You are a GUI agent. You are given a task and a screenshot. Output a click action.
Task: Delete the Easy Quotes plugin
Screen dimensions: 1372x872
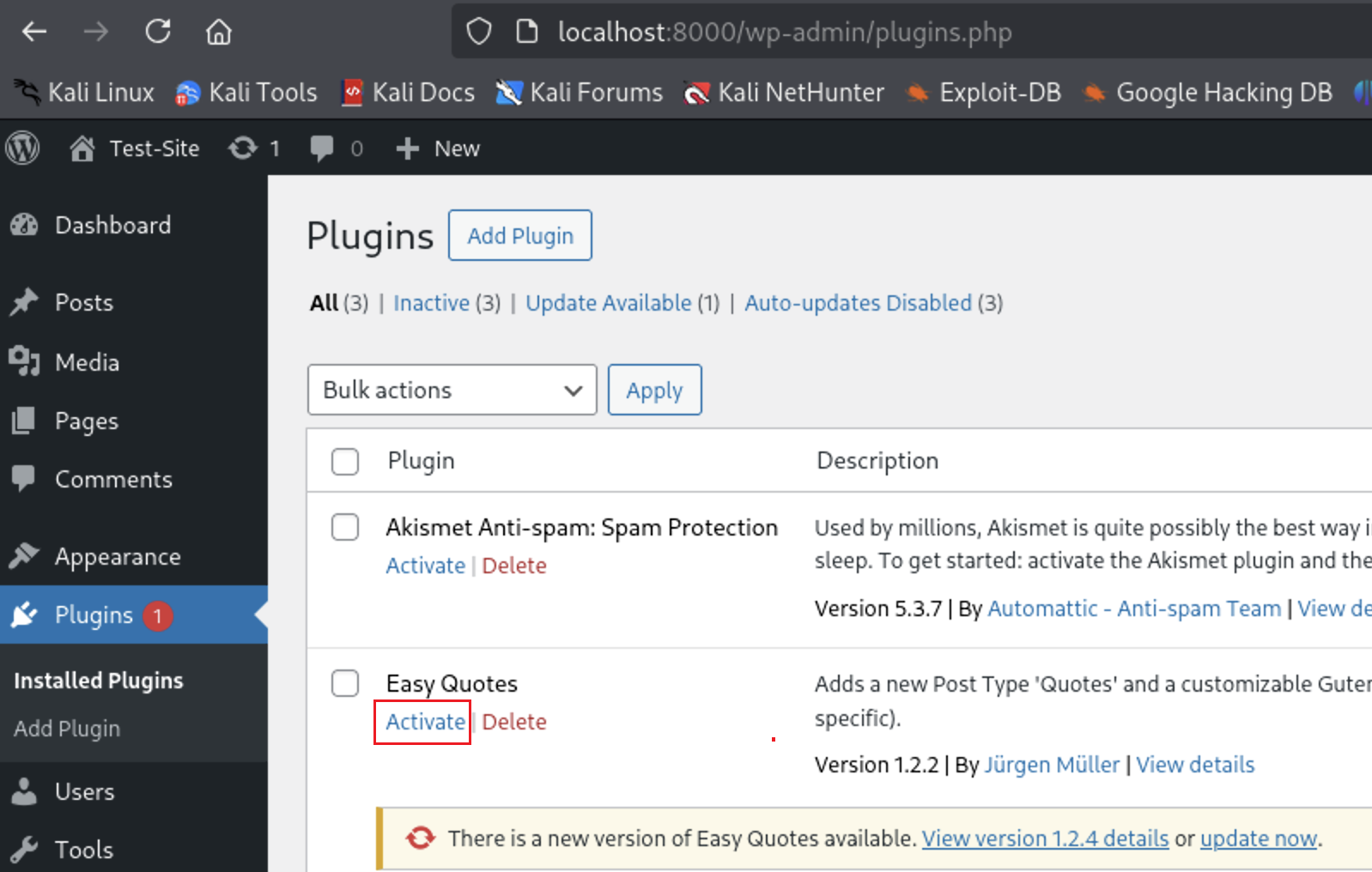514,722
